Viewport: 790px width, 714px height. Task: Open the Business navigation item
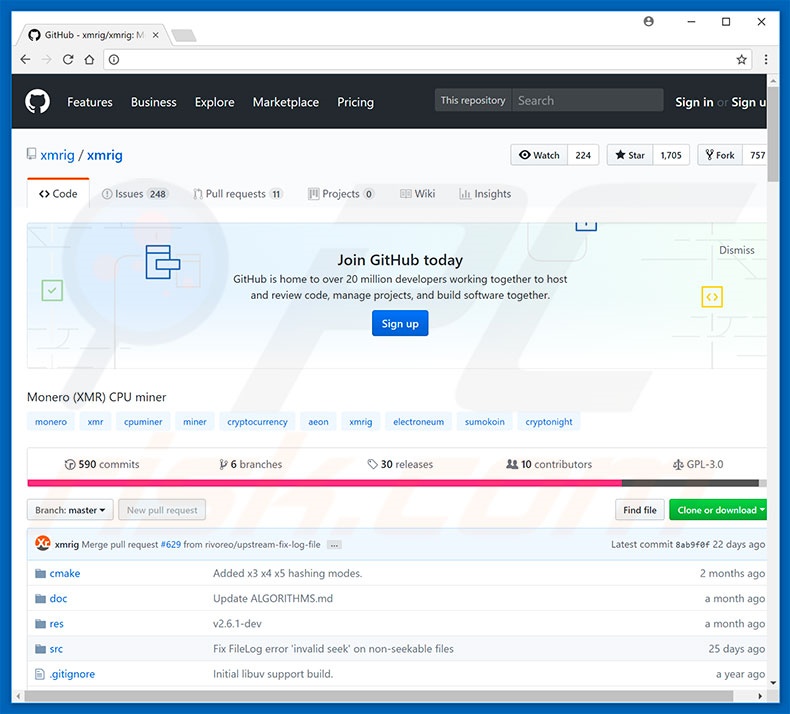tap(154, 102)
